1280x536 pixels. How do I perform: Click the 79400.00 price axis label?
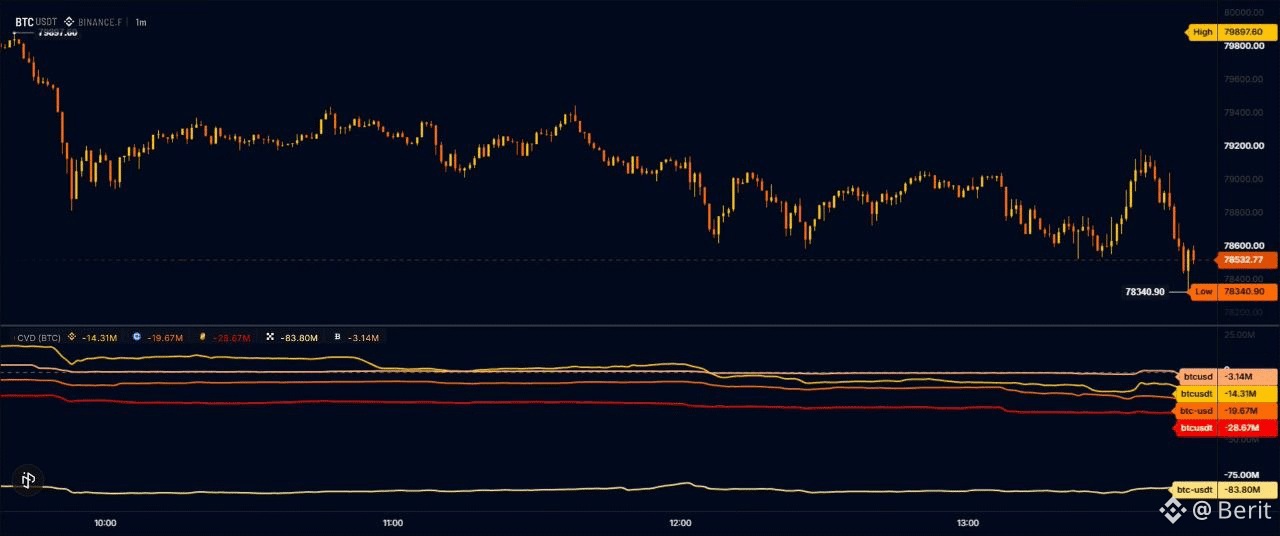coord(1243,113)
